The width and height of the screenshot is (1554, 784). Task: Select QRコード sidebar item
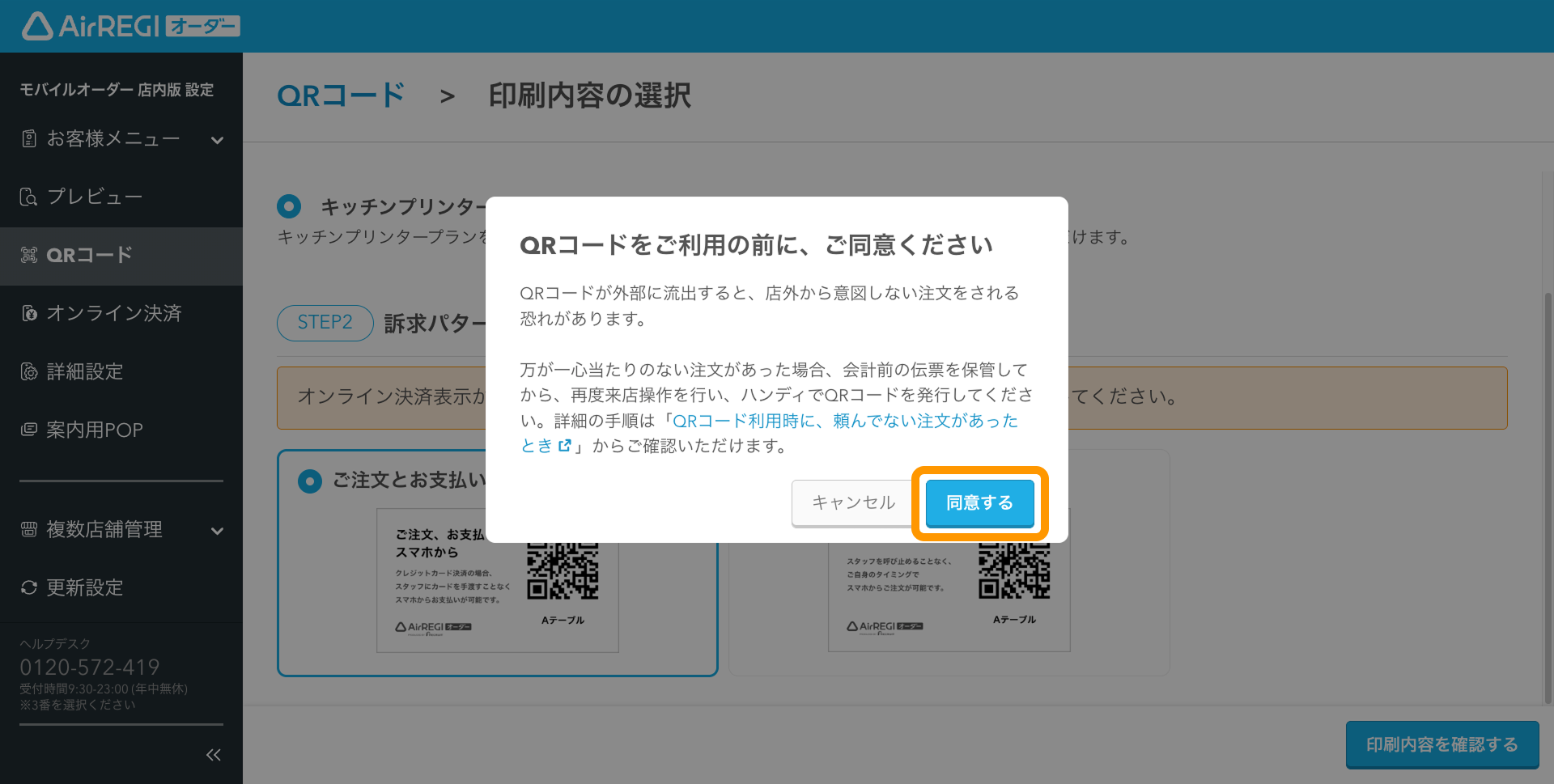pos(121,256)
